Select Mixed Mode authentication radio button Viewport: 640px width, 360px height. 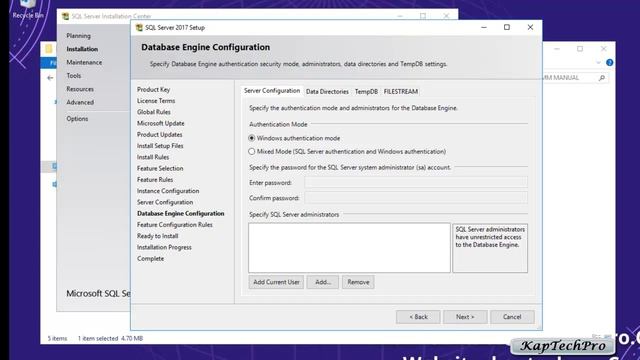[252, 151]
